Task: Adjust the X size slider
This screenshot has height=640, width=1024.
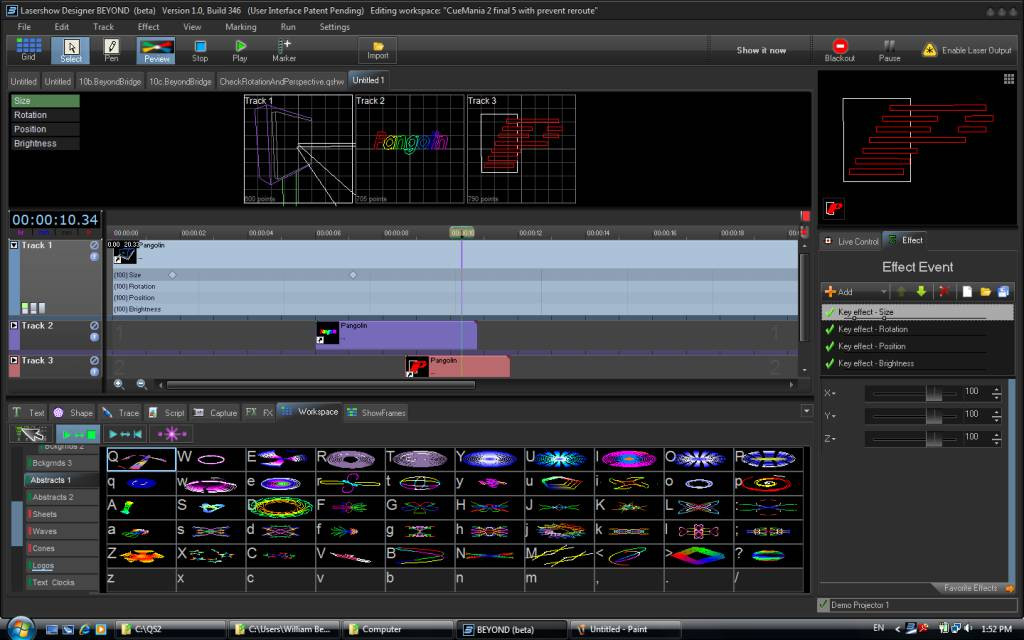Action: 933,393
